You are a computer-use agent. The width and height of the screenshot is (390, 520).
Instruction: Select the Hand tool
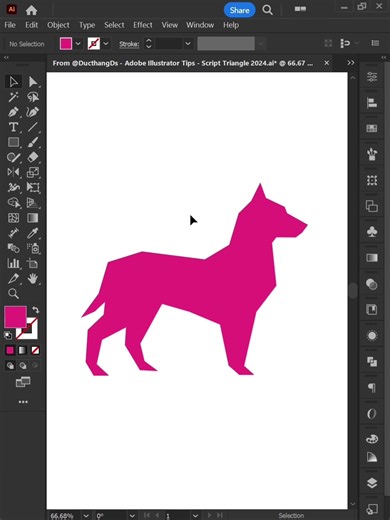tap(33, 278)
